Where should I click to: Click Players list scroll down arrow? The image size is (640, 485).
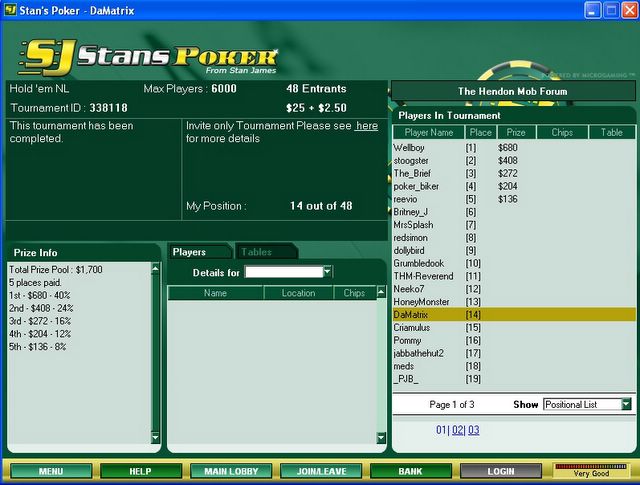tap(381, 438)
